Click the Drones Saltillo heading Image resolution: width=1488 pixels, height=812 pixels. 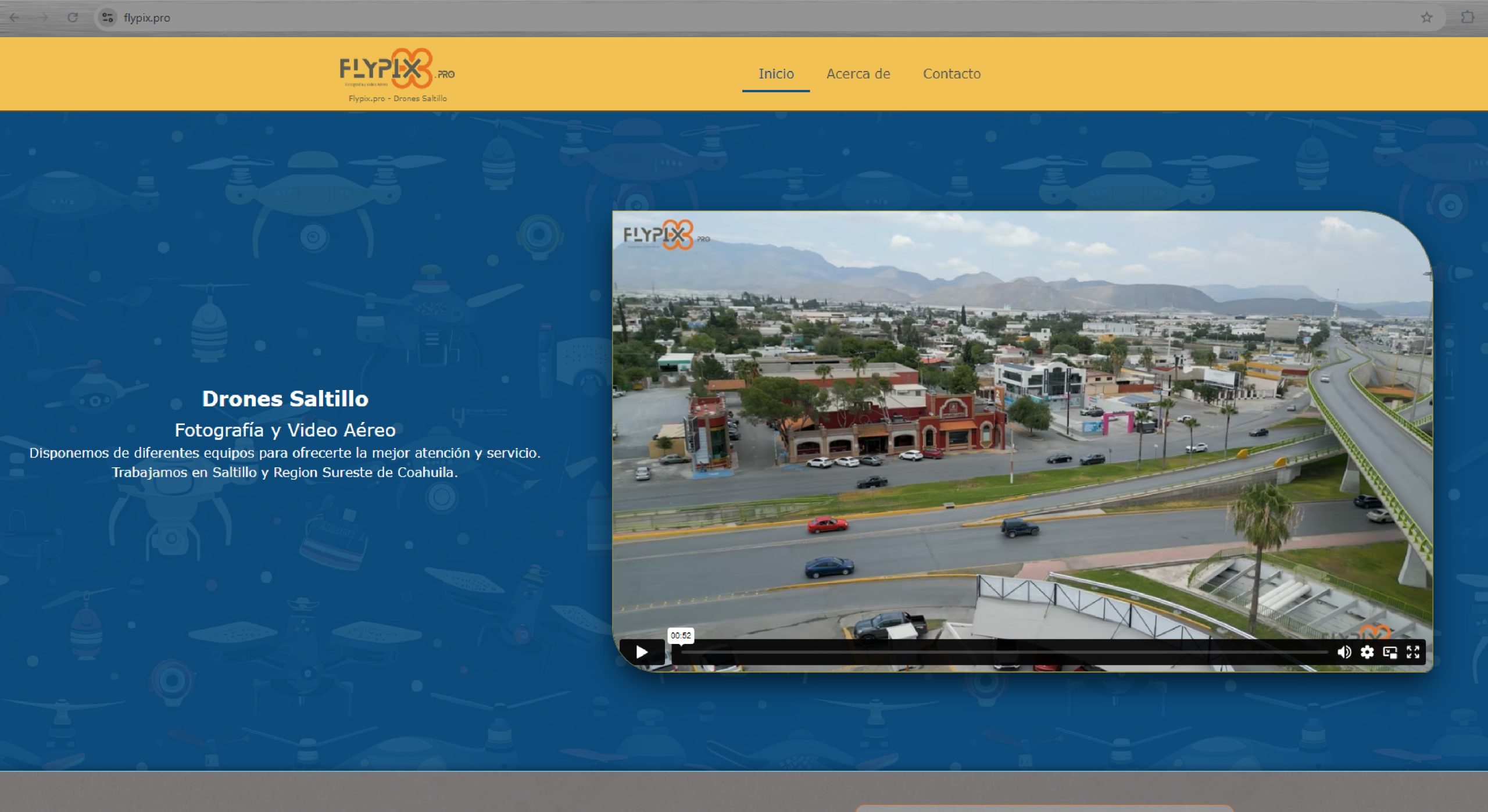(x=285, y=399)
